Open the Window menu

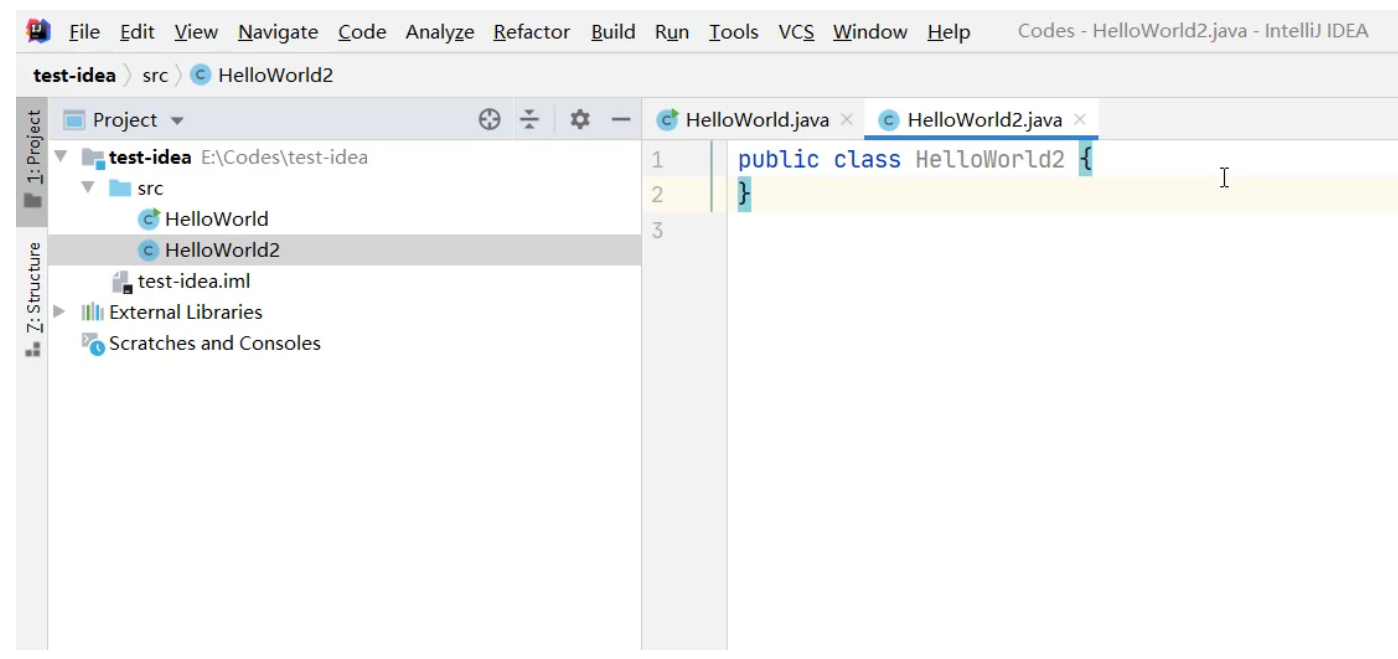870,32
